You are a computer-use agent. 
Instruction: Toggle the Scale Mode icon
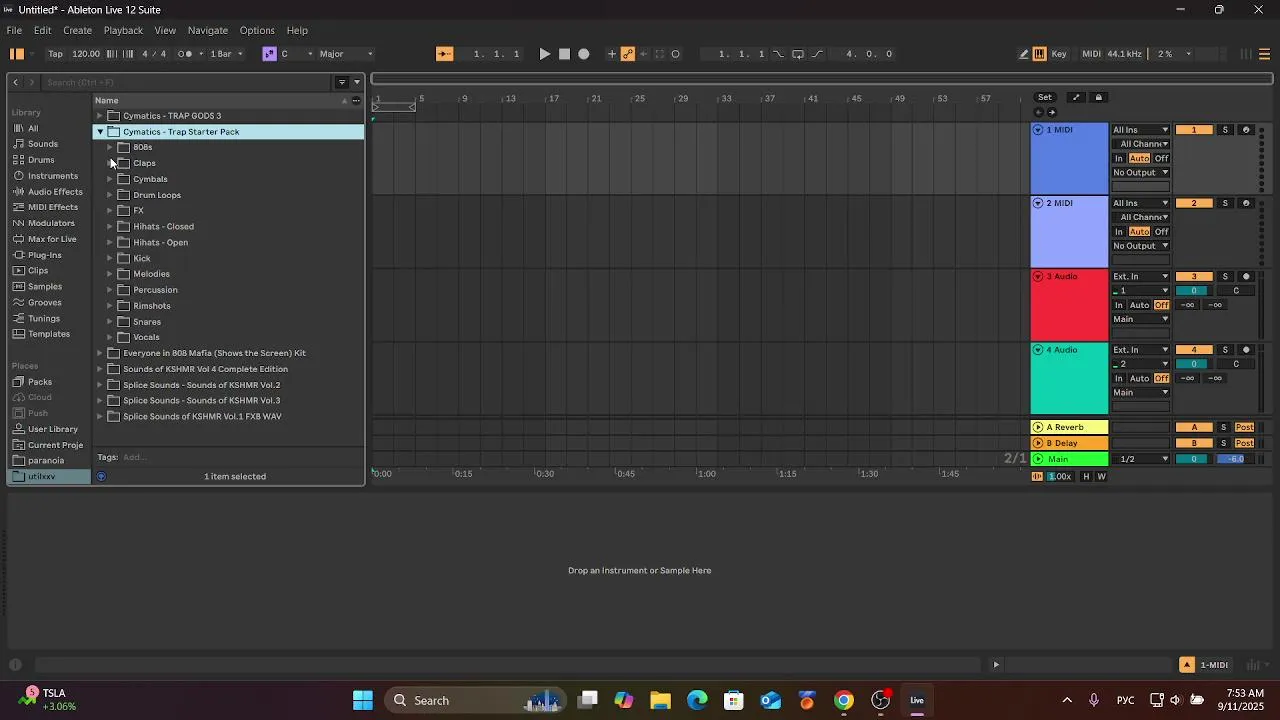(269, 54)
